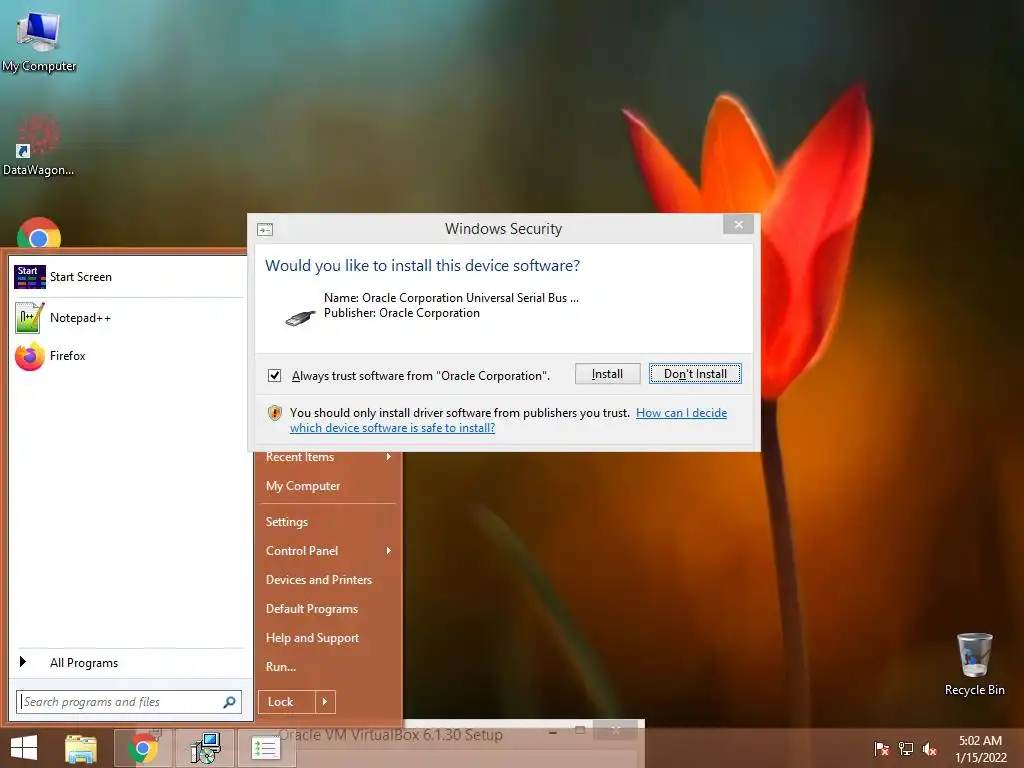Open the Recycle Bin
1024x768 pixels.
[974, 664]
